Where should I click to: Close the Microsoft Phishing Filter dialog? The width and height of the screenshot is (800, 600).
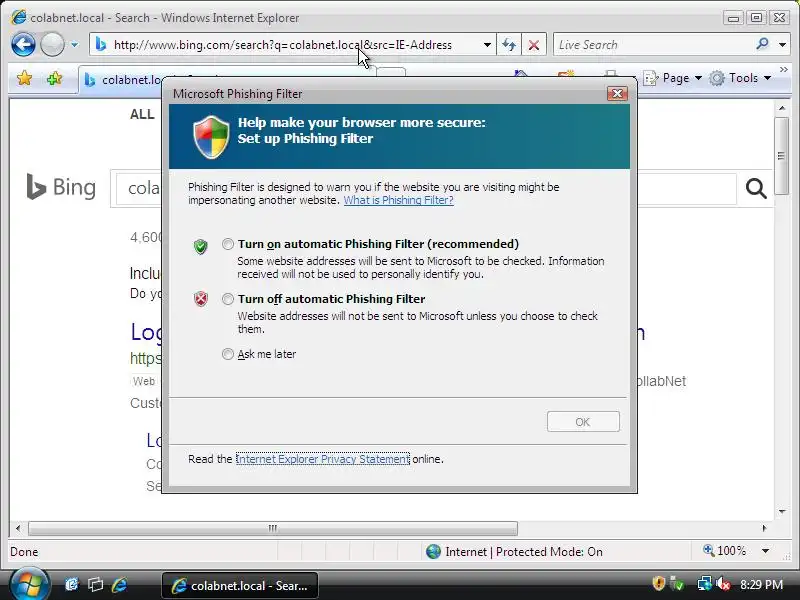(x=617, y=94)
